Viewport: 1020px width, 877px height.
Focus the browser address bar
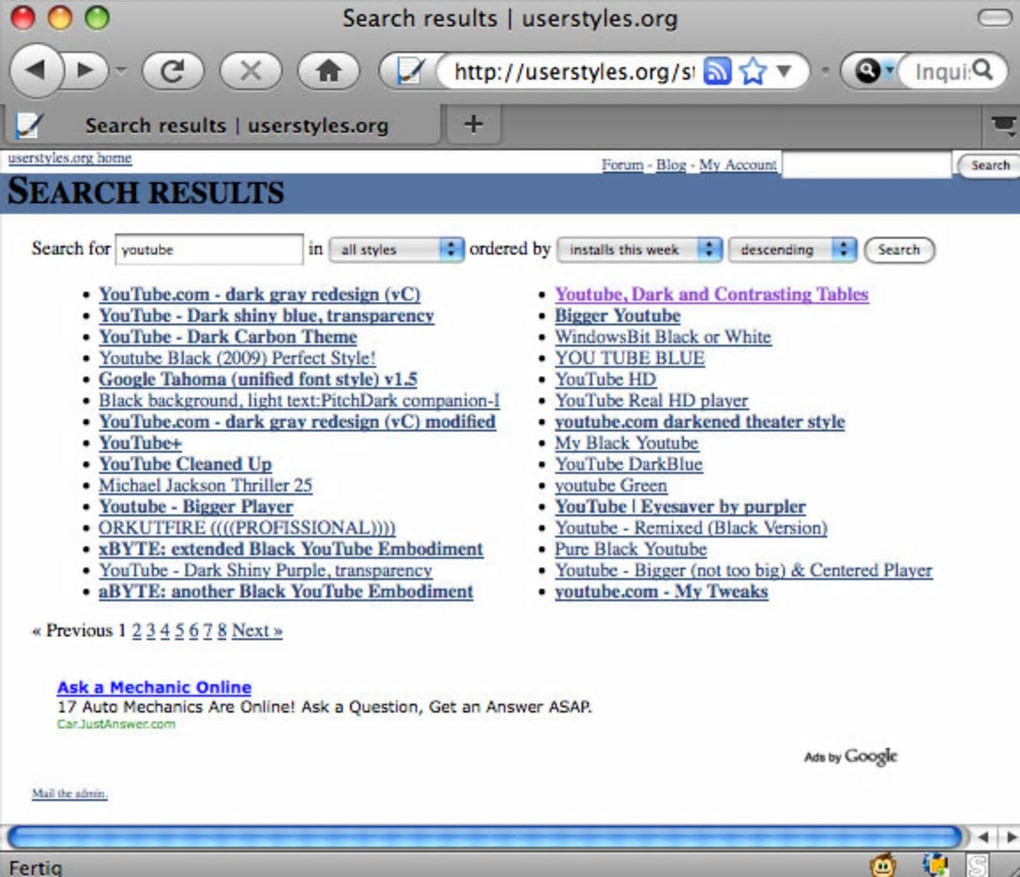click(x=572, y=72)
